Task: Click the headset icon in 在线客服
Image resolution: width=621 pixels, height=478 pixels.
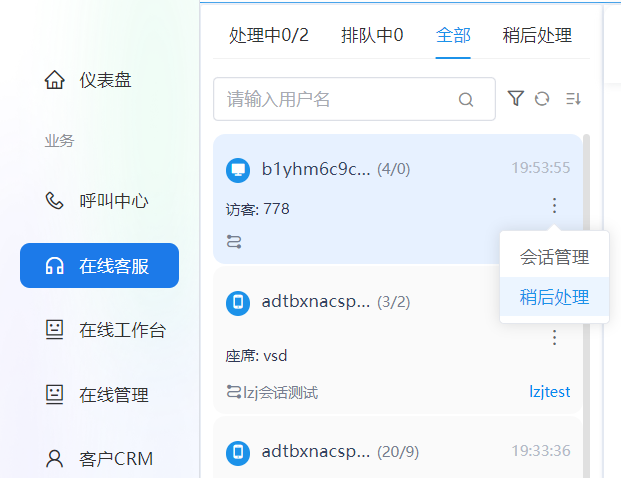Action: (x=54, y=266)
